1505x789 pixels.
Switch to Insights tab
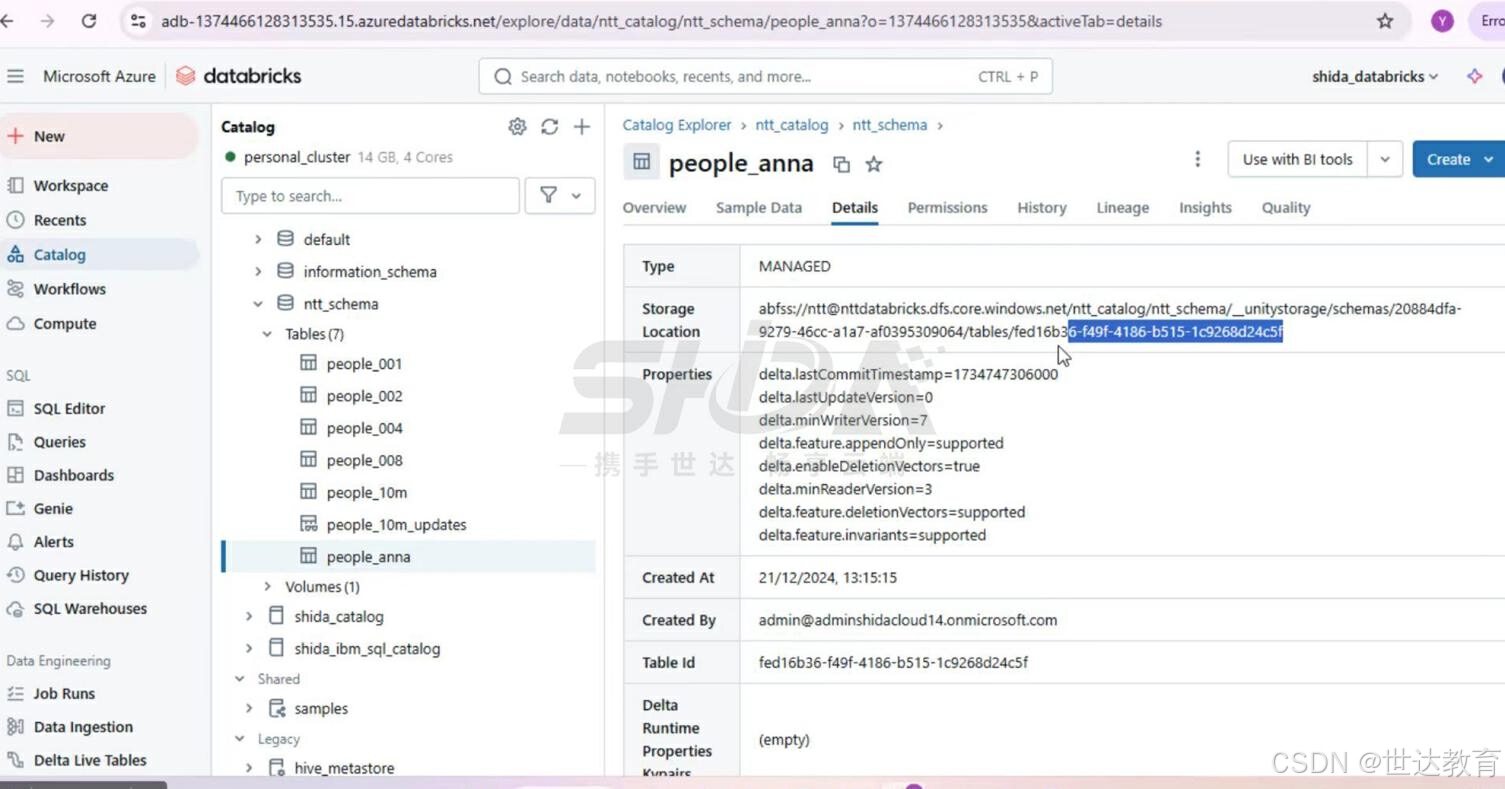[x=1205, y=208]
